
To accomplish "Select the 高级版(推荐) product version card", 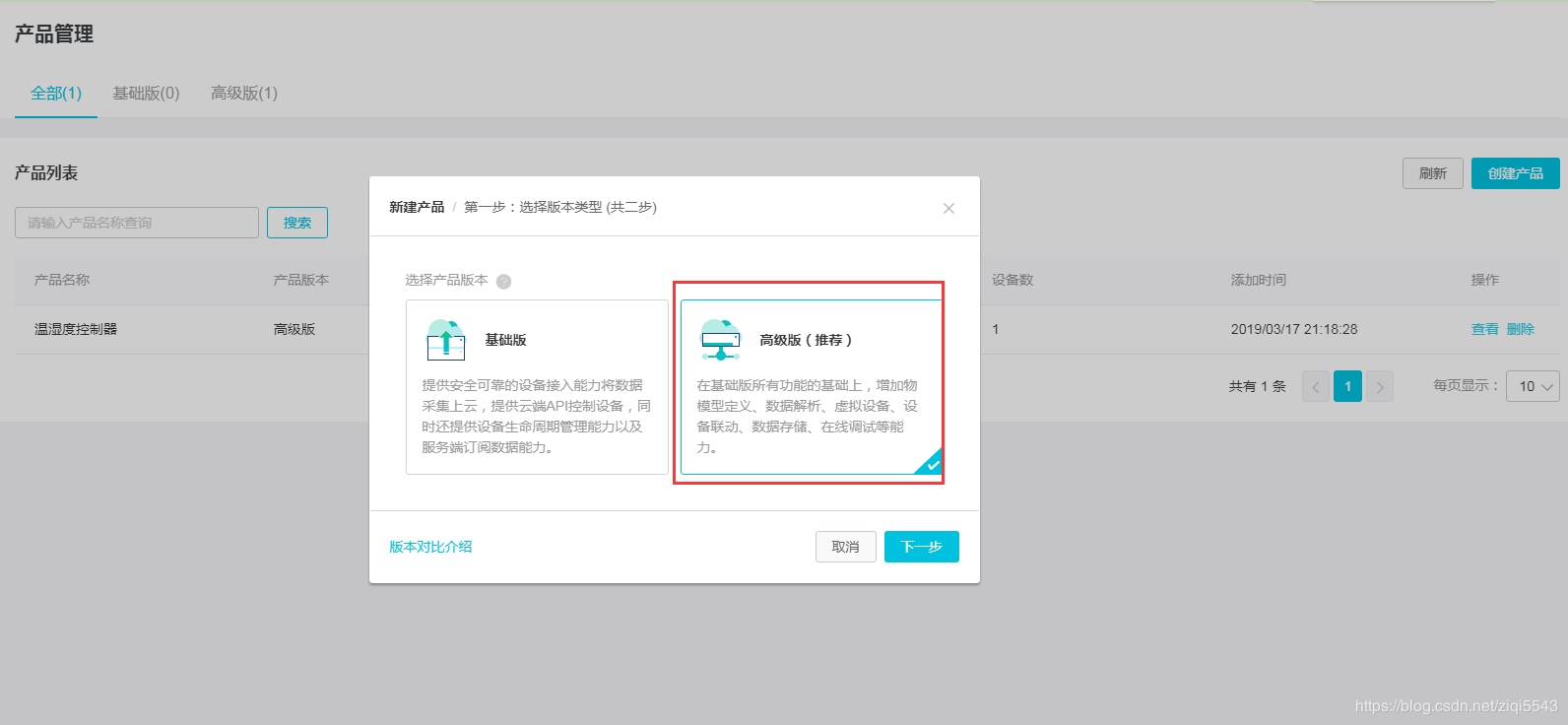I will point(812,387).
